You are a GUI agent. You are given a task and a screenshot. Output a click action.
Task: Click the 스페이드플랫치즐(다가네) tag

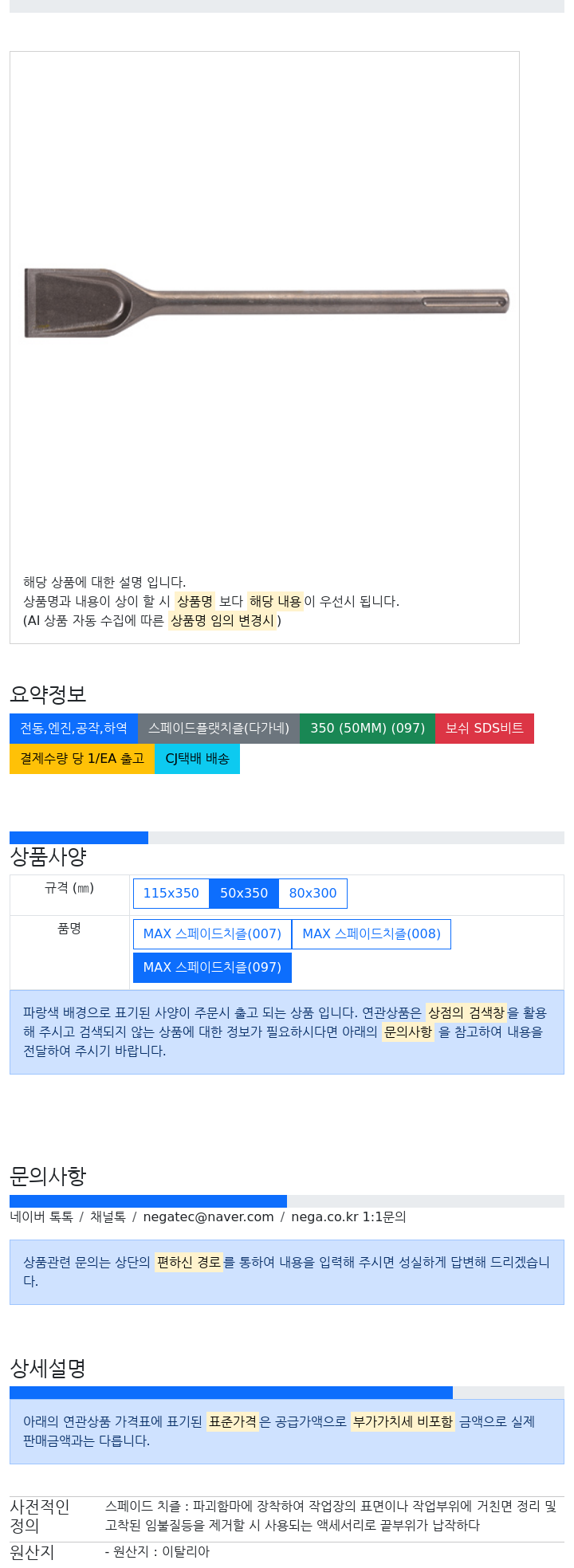[x=218, y=728]
